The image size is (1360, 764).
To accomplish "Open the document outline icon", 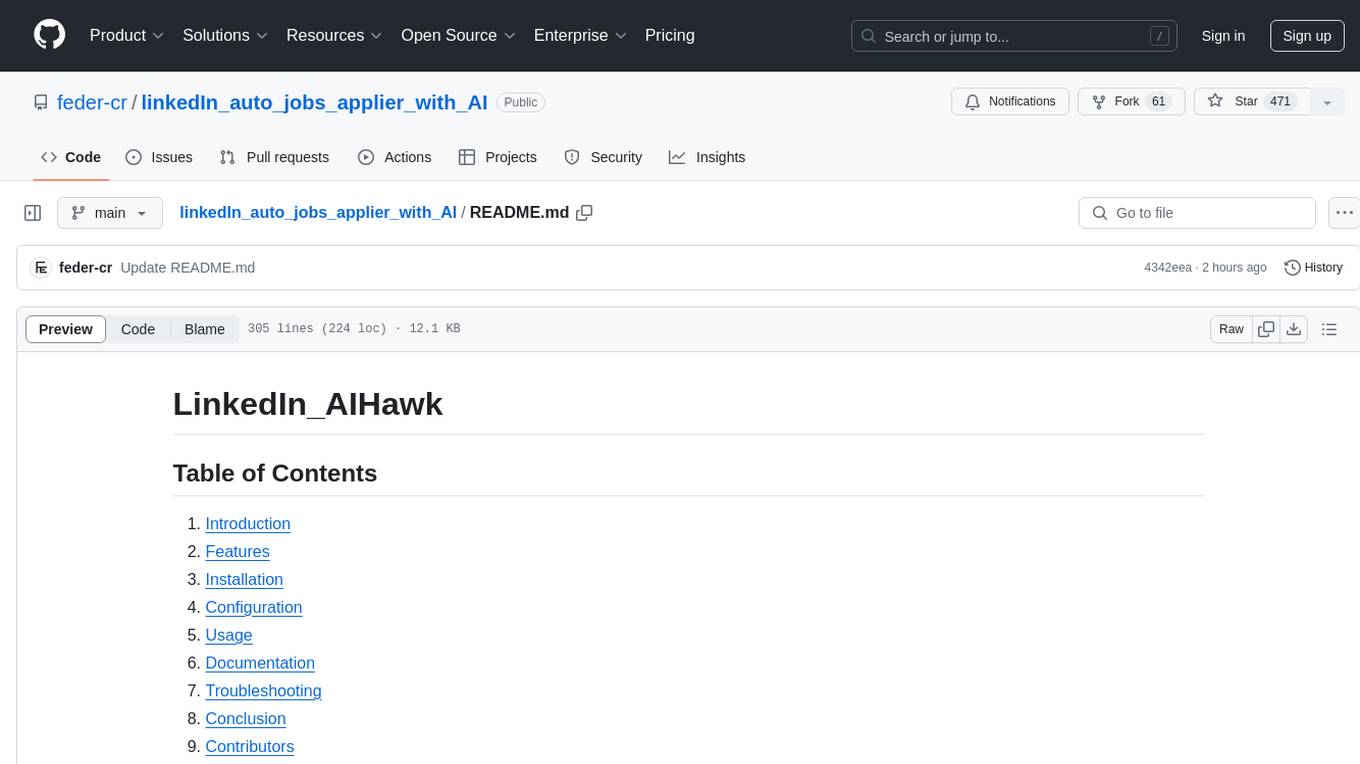I will point(1329,329).
